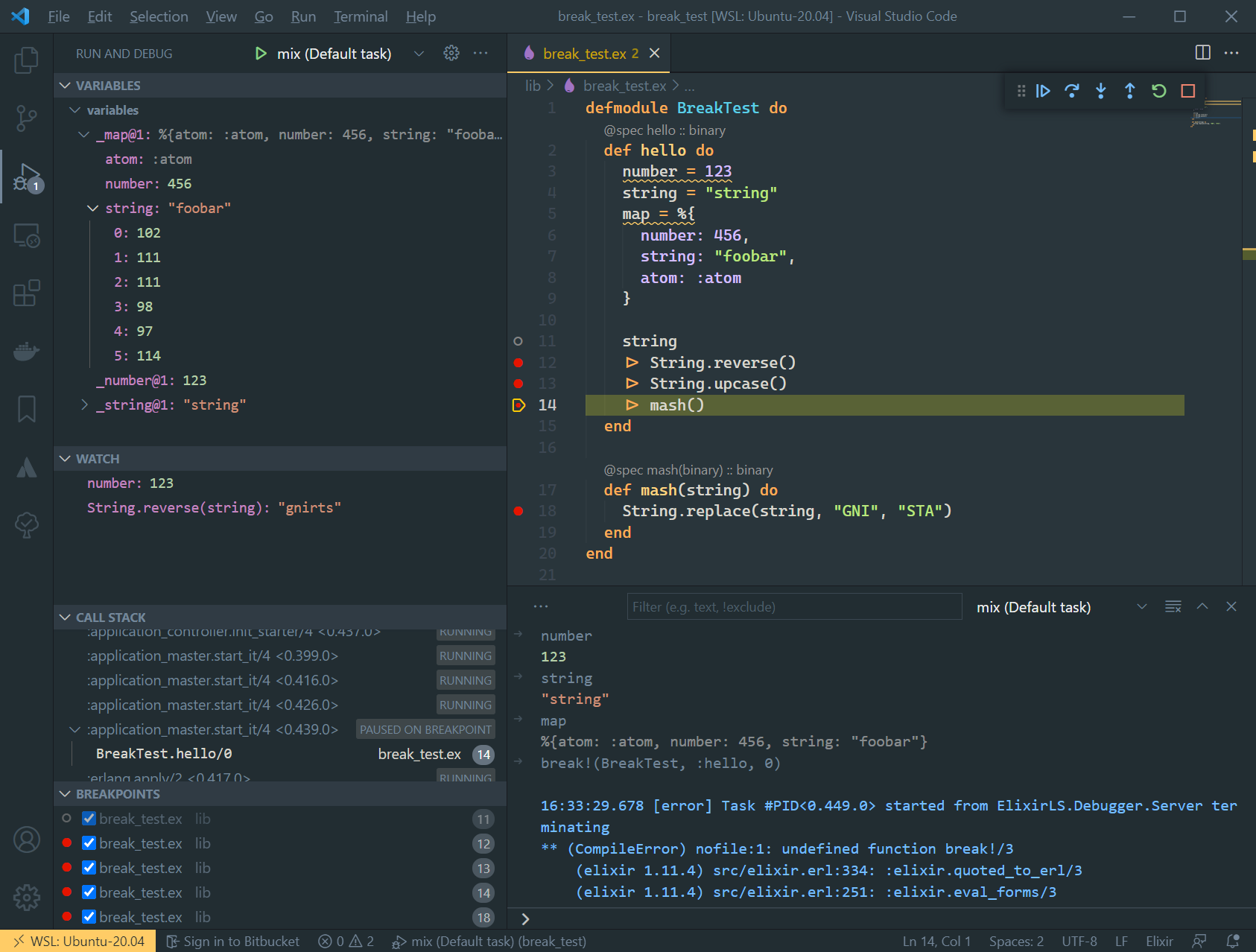The width and height of the screenshot is (1256, 952).
Task: Open editor more actions menu
Action: [x=1231, y=52]
